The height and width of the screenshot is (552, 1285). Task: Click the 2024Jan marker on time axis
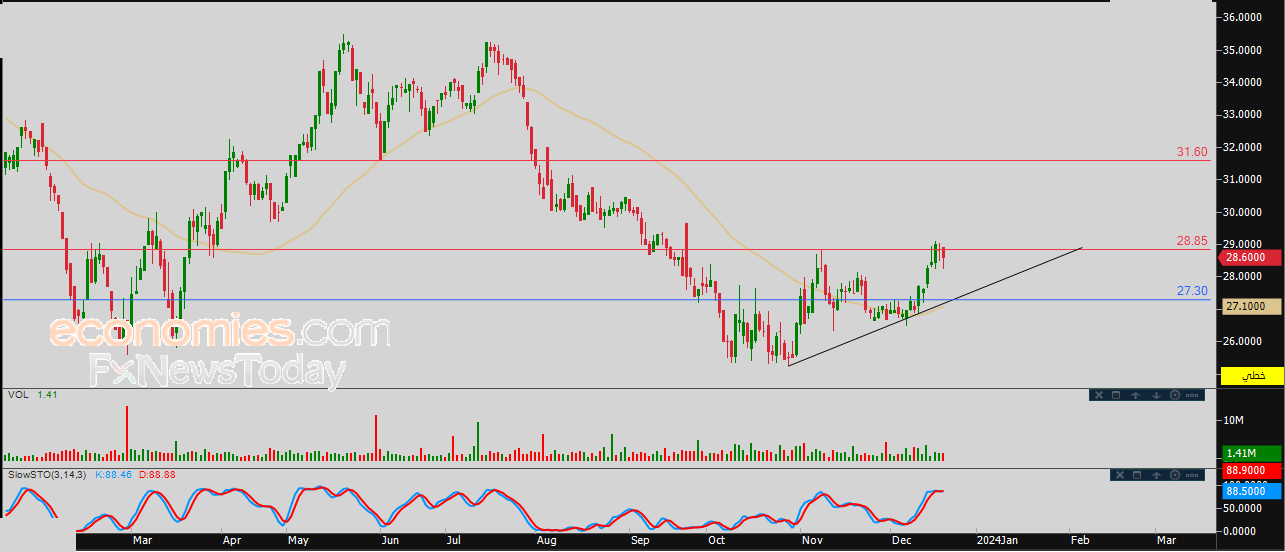(996, 540)
